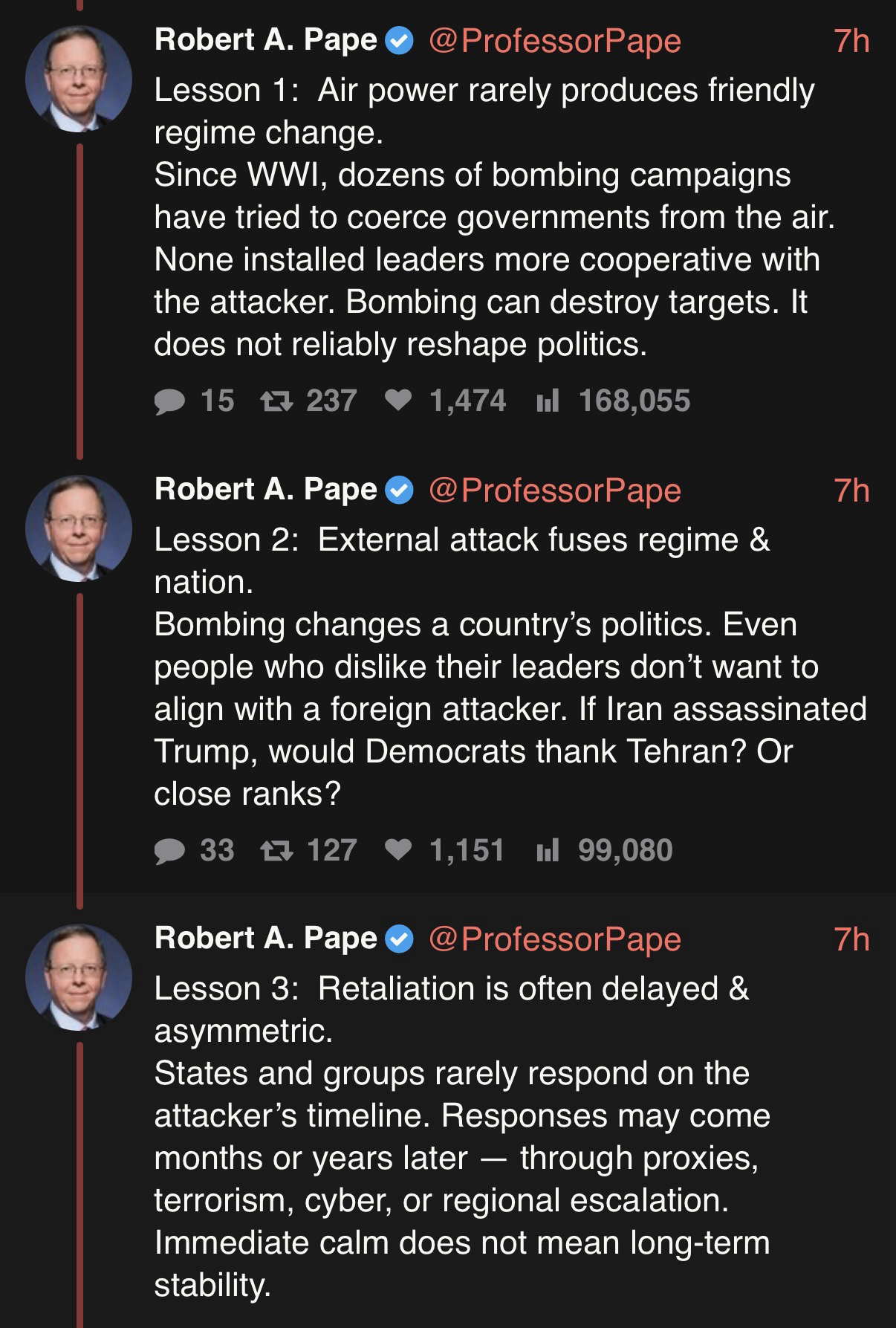Open Lesson 3 tweet text about retaliation

pos(461,1137)
